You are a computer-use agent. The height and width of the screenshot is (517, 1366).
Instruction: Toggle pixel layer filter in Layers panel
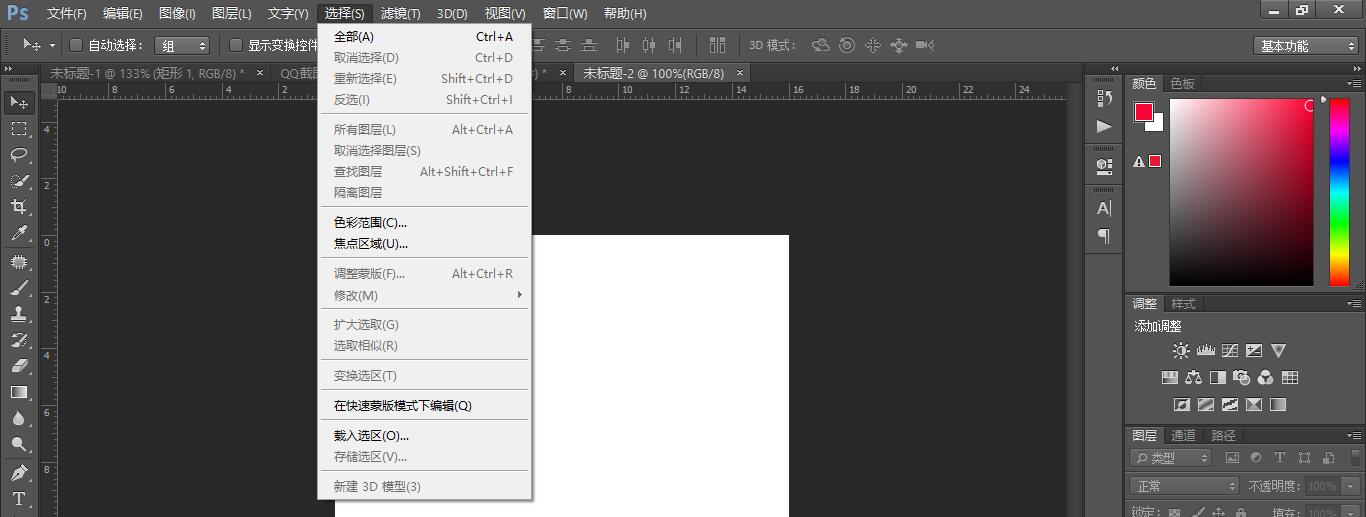[x=1232, y=458]
